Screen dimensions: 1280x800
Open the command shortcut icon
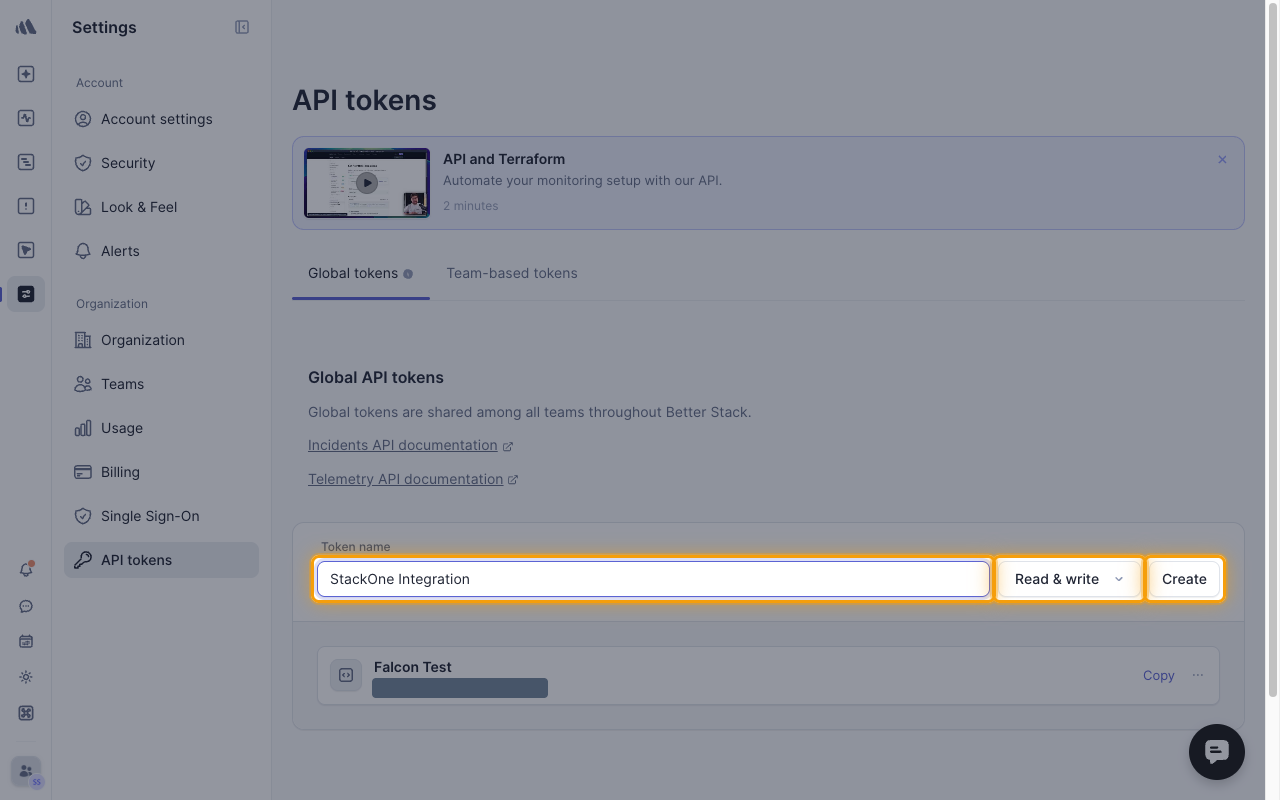(26, 713)
